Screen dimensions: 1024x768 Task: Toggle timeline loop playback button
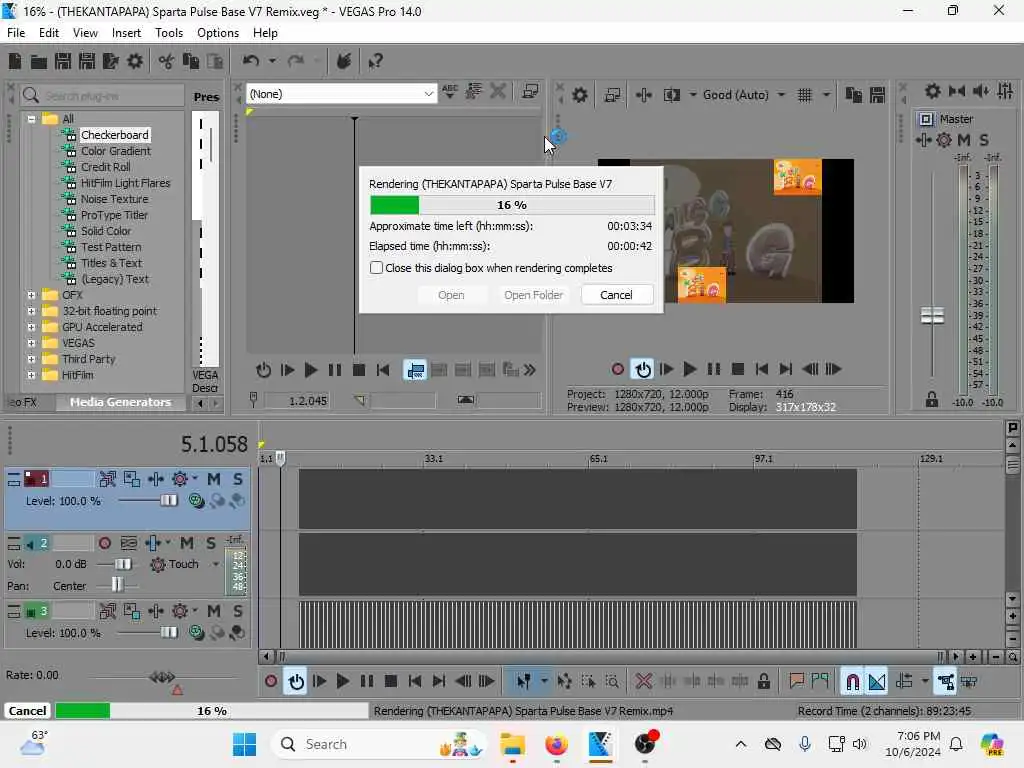tap(296, 682)
